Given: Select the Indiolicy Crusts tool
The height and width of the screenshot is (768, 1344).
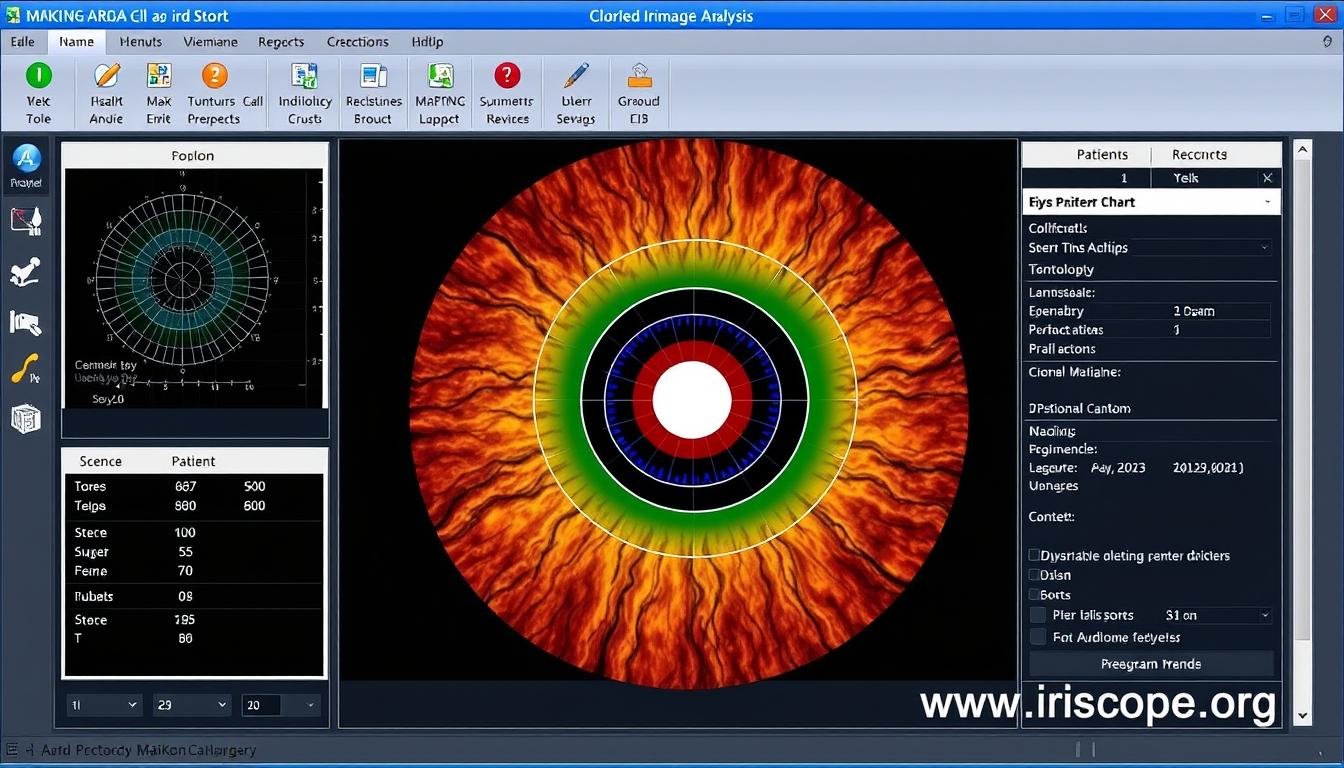Looking at the screenshot, I should [304, 92].
